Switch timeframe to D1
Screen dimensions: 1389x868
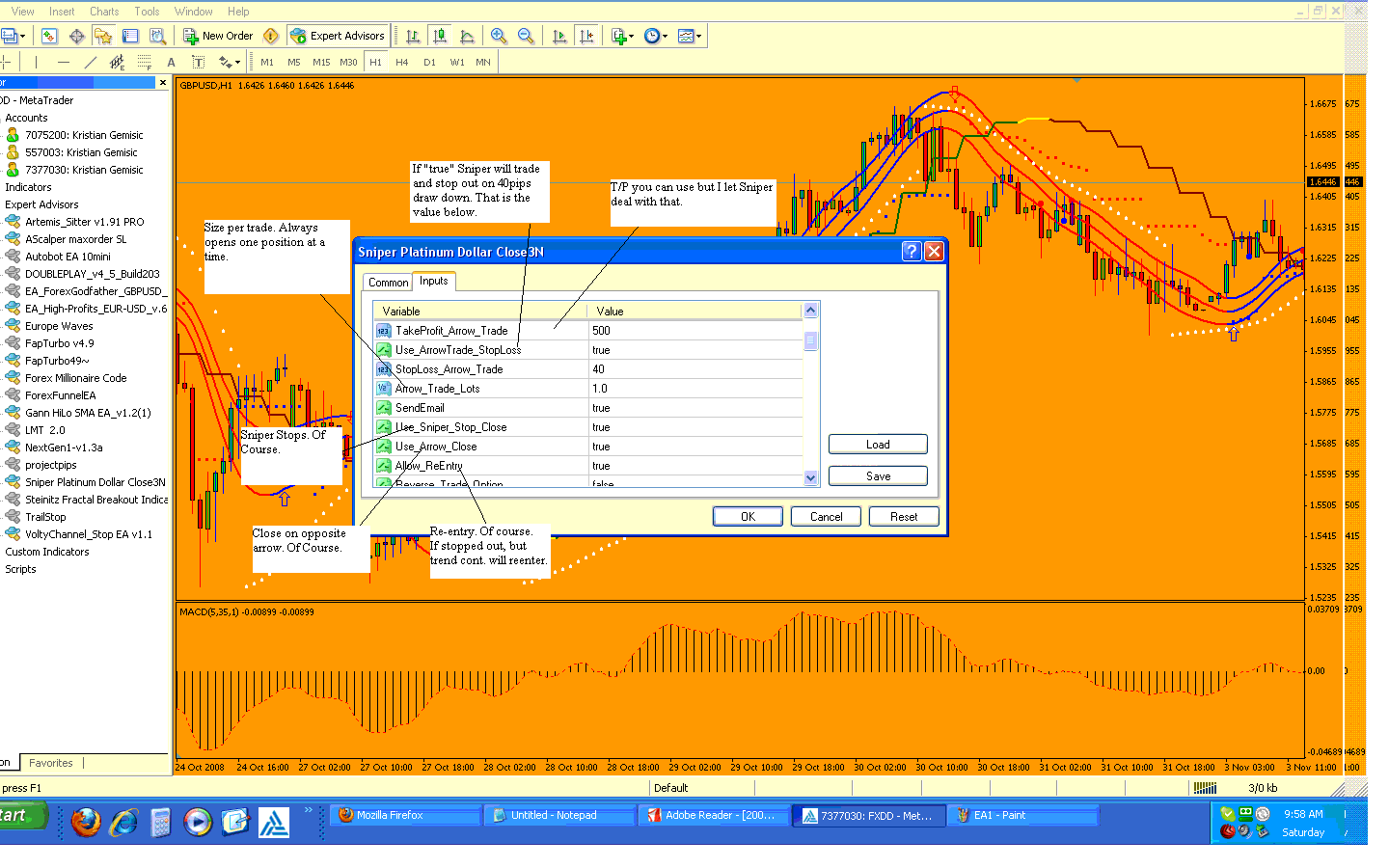429,62
